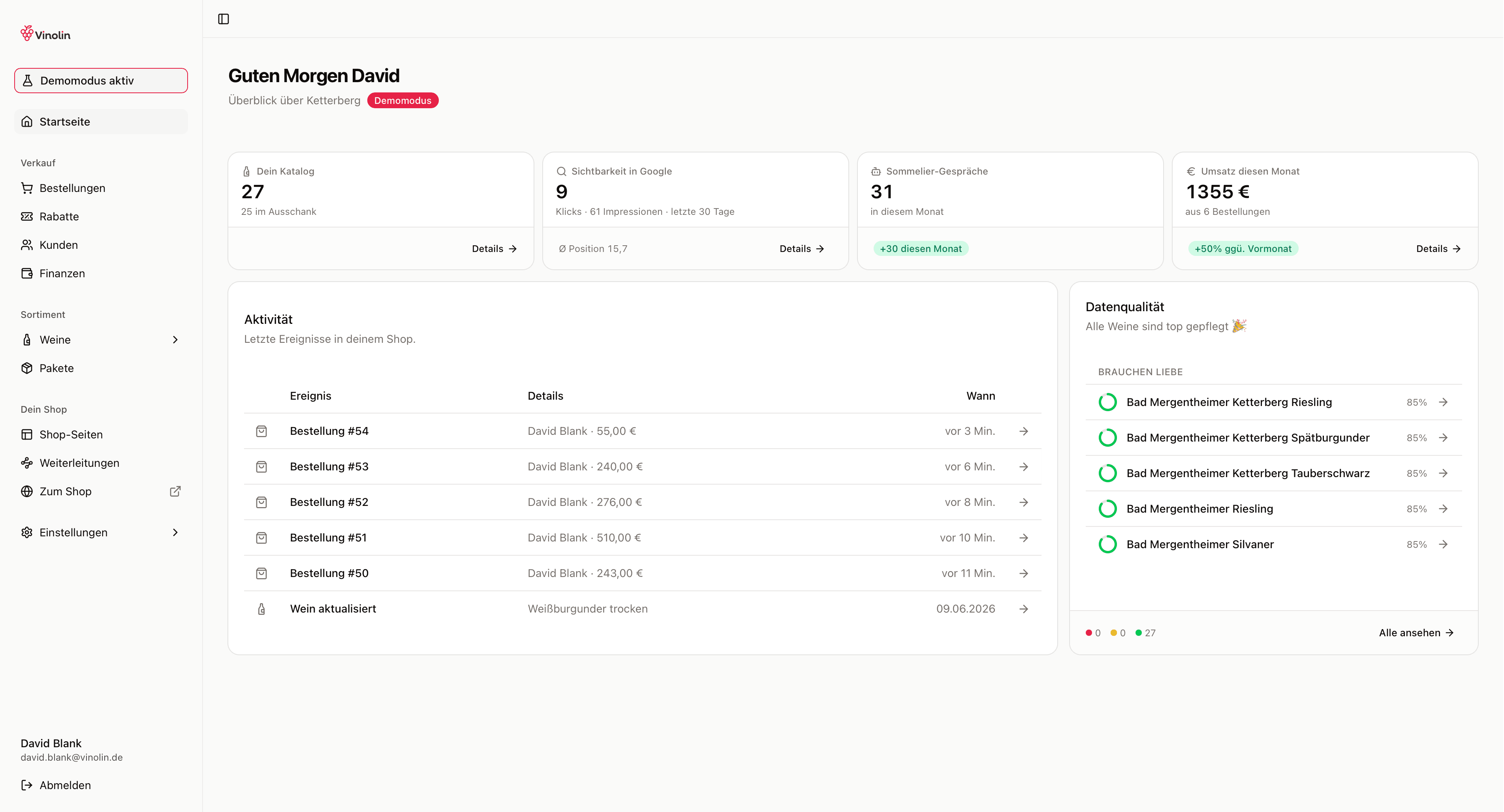This screenshot has height=812, width=1504.
Task: Expand the Weine submenu chevron
Action: pyautogui.click(x=175, y=340)
